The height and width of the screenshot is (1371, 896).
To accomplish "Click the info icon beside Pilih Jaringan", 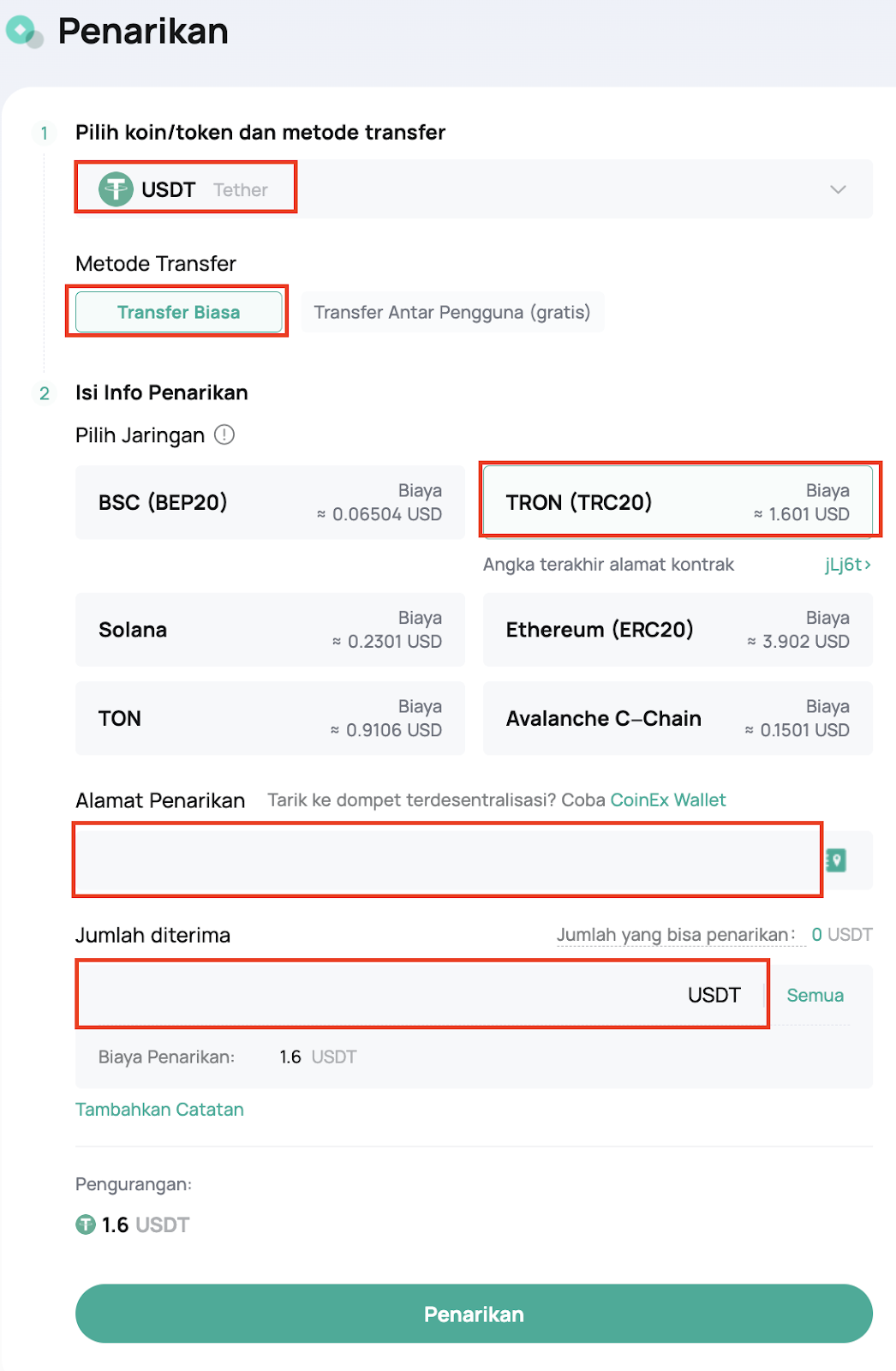I will 224,435.
